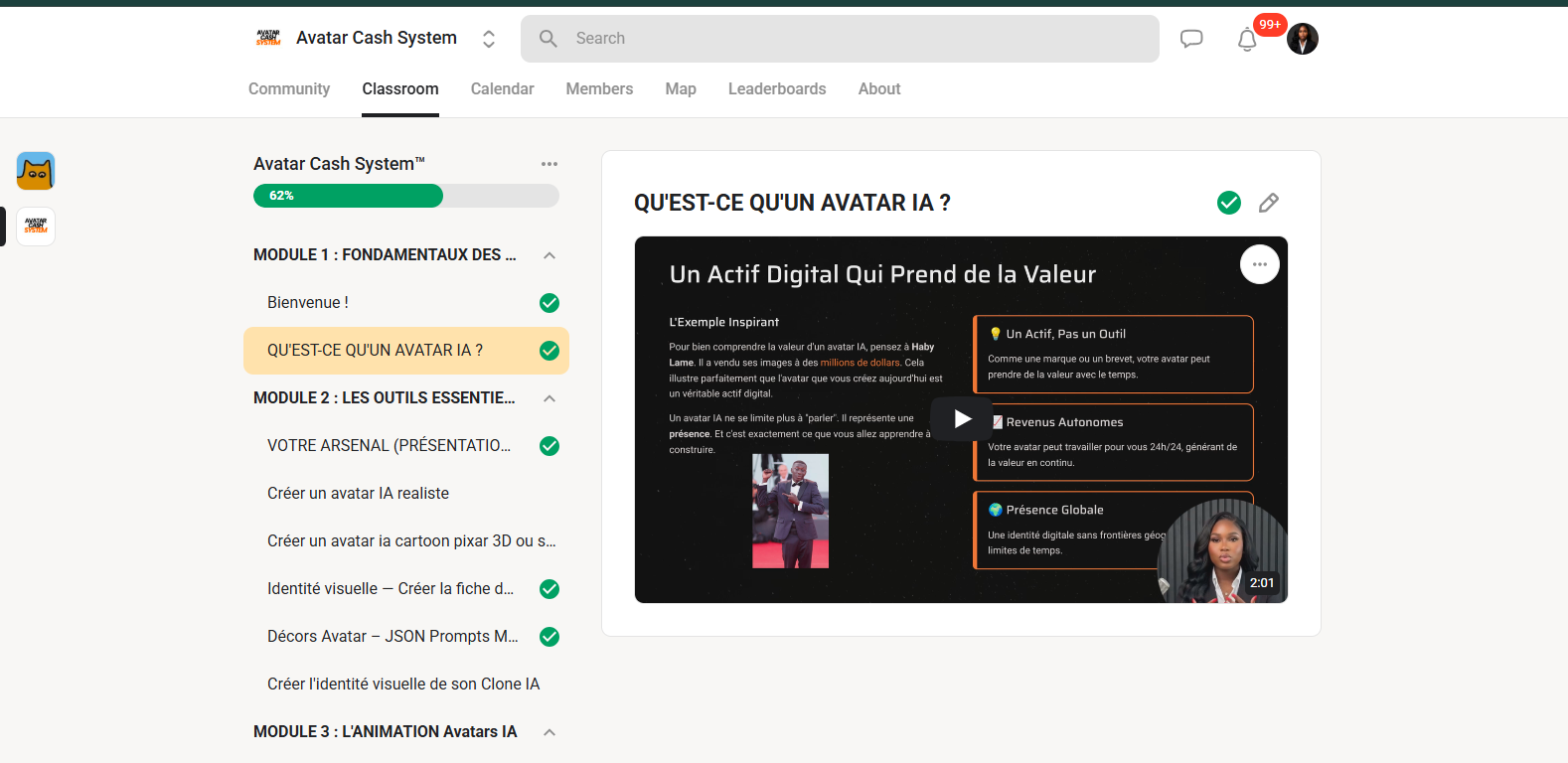Click the Avatar Cash System logo
Viewport: 1568px width, 763px height.
268,38
